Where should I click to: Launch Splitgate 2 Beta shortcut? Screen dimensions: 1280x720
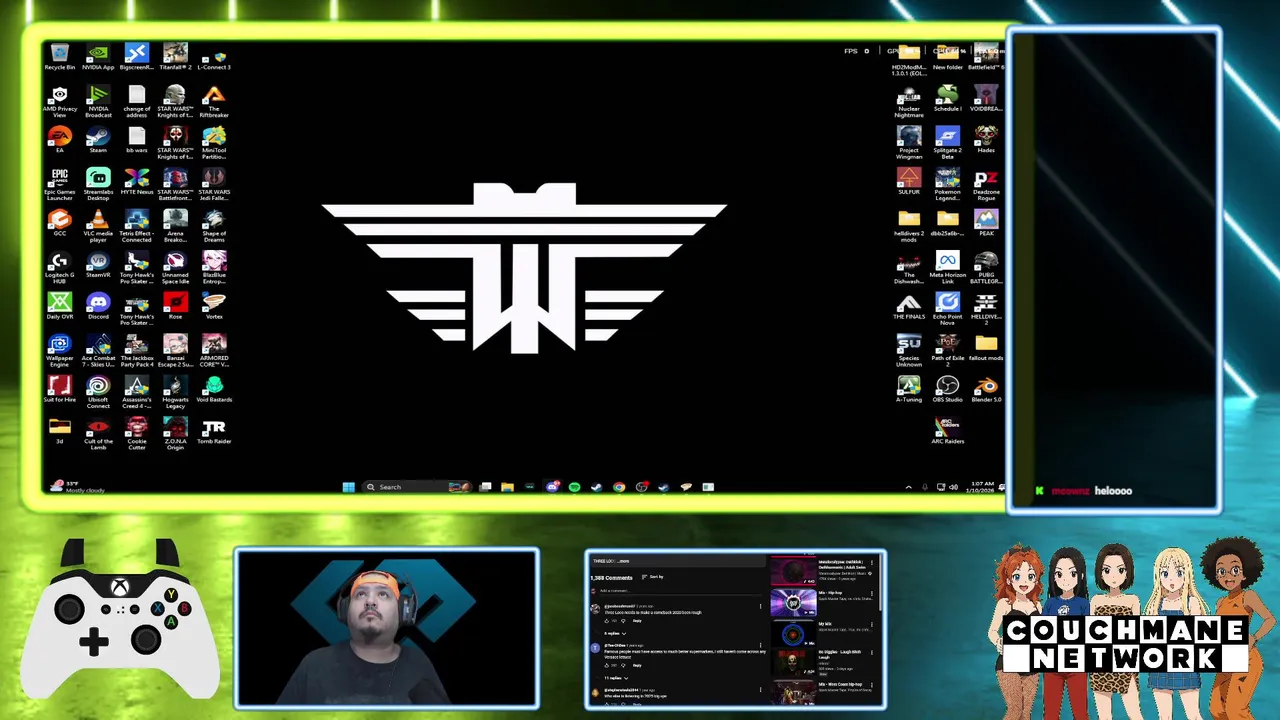coord(947,140)
